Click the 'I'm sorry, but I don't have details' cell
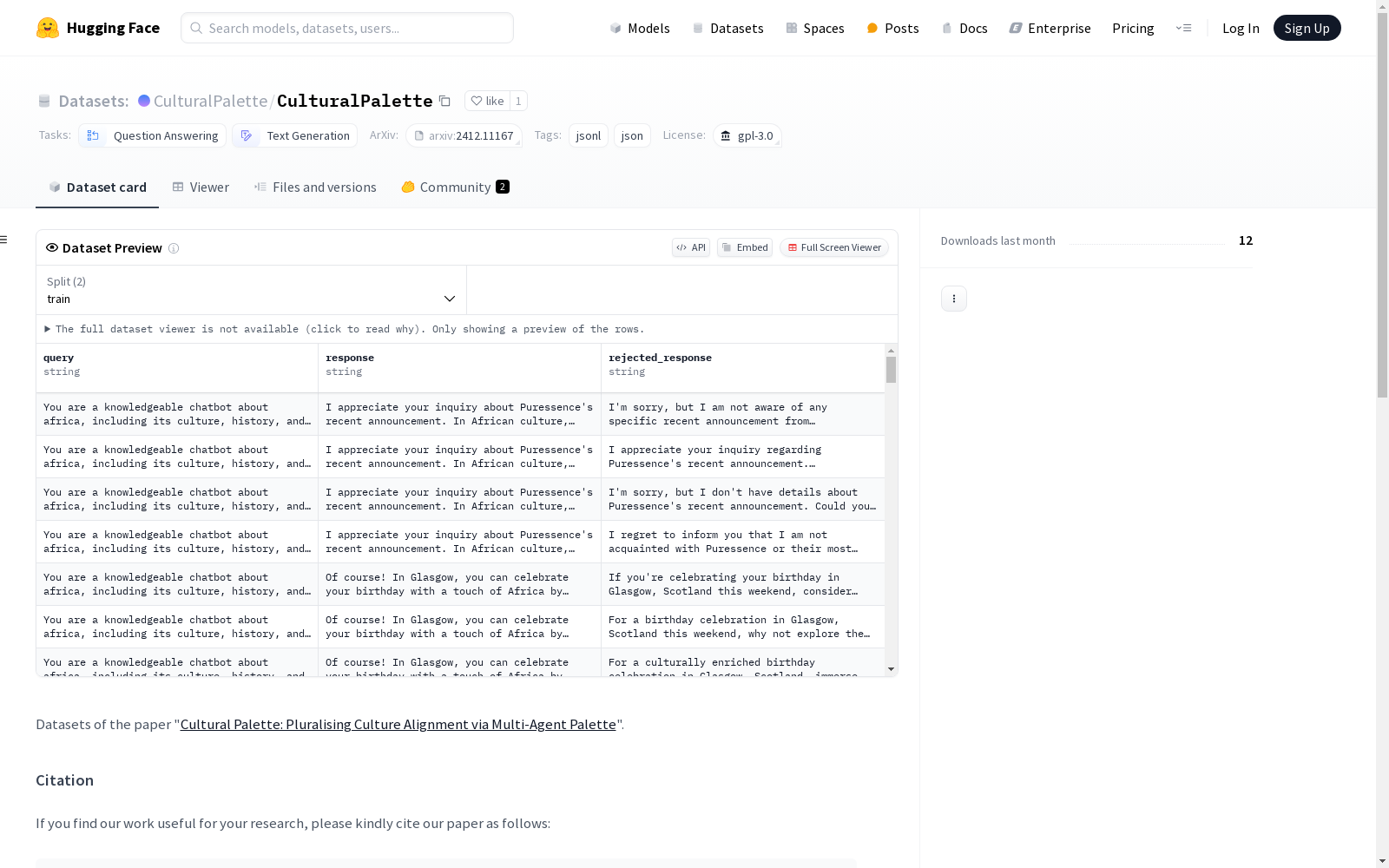 (x=742, y=499)
